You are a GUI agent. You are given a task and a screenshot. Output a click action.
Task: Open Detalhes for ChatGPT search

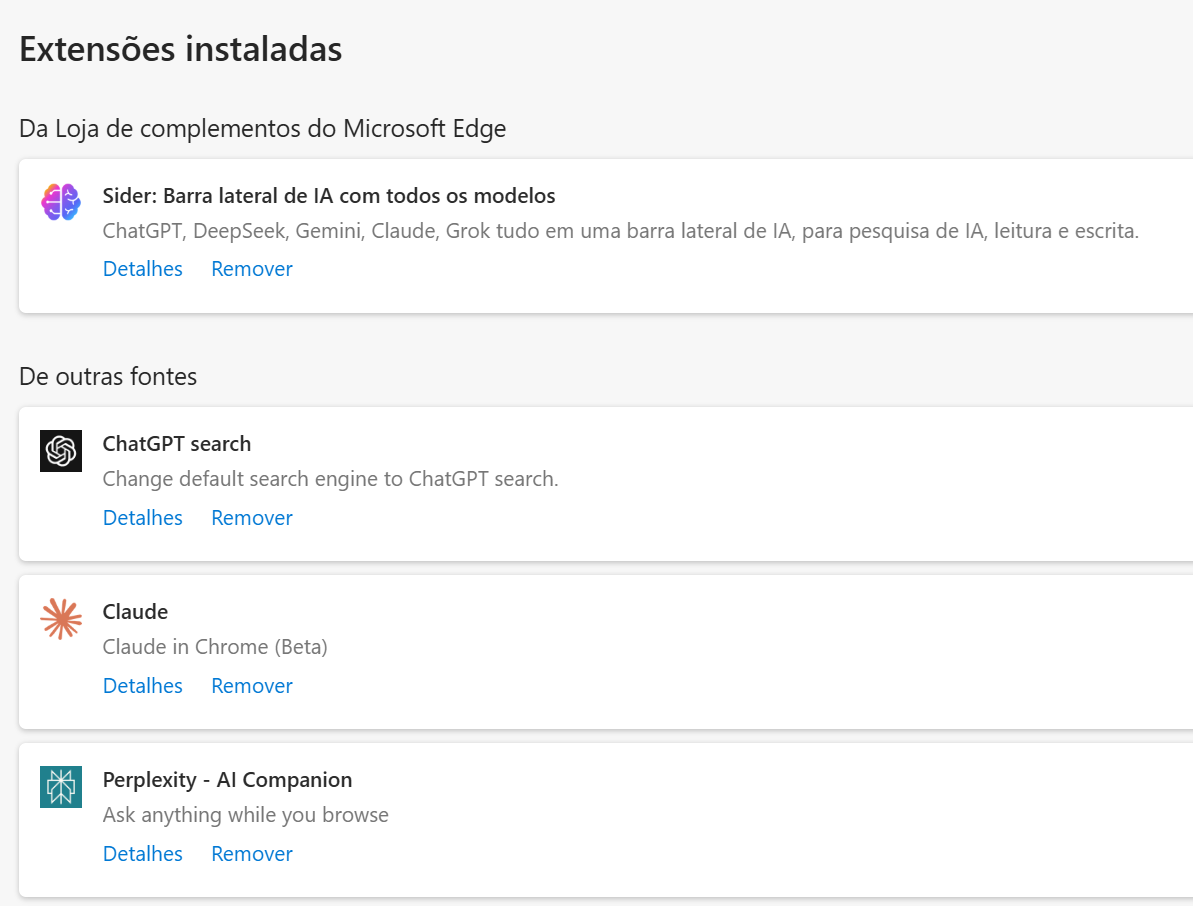(142, 517)
